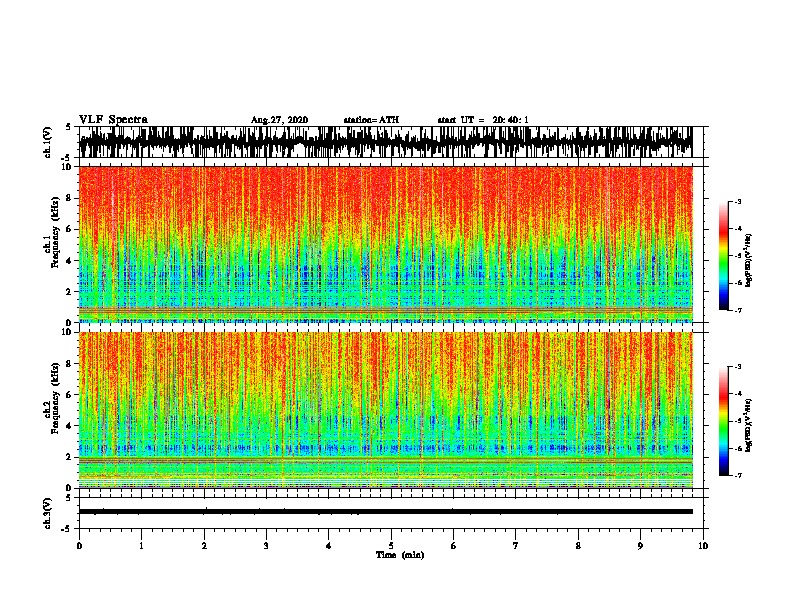Select the date text "Aug.27, 2020"
The width and height of the screenshot is (792, 612).
click(279, 120)
